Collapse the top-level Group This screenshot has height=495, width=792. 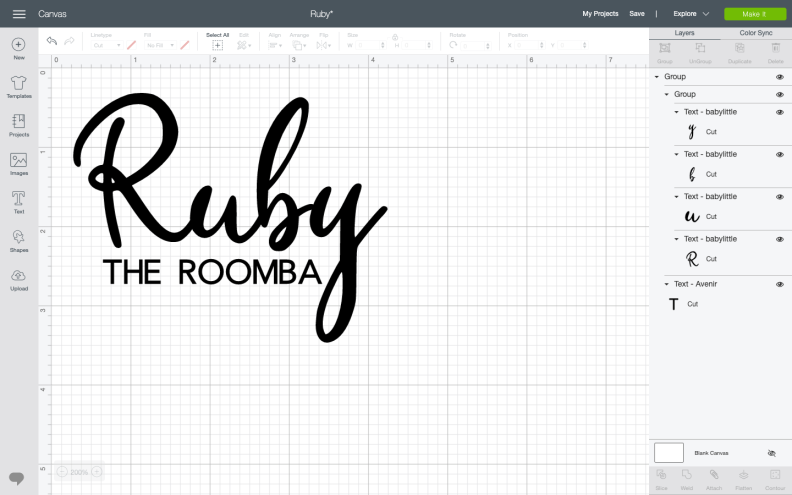pyautogui.click(x=657, y=77)
